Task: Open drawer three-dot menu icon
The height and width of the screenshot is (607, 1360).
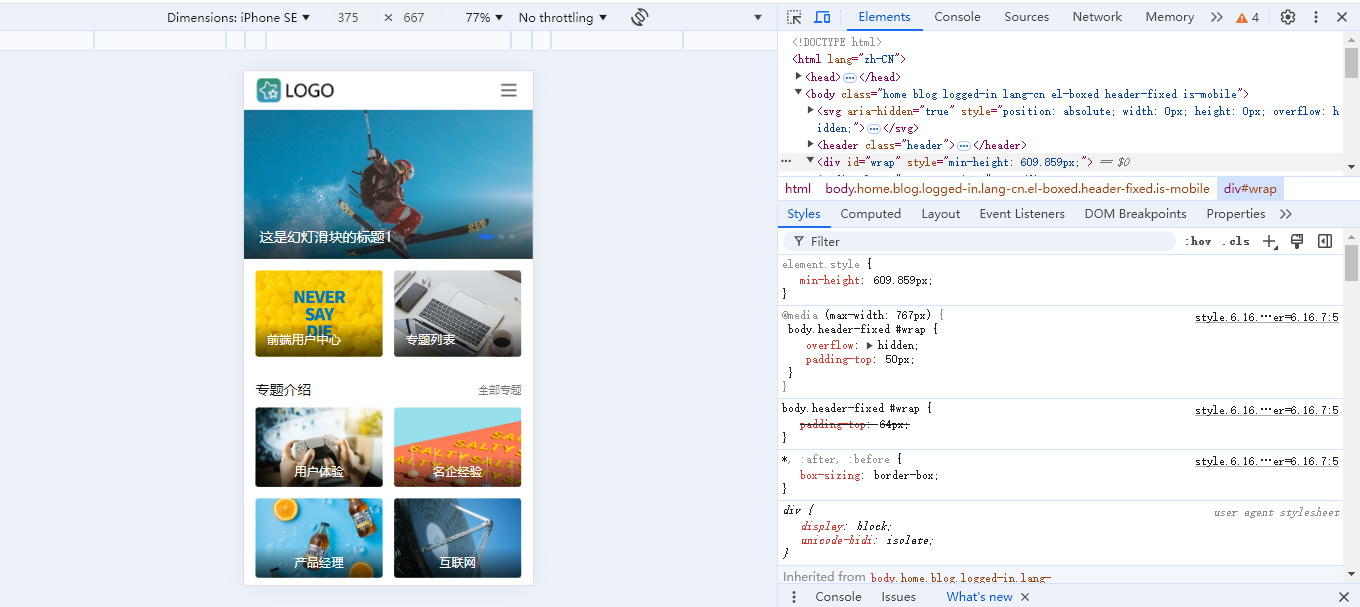Action: pos(794,597)
